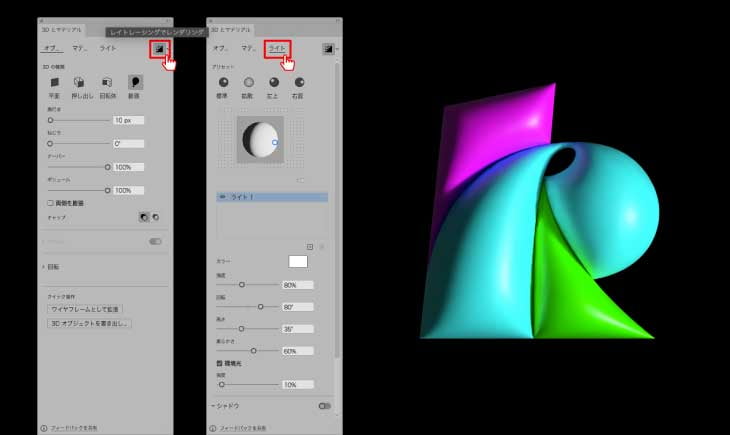
Task: Toggle the 環境光 (Ambient Light) checkbox
Action: 220,364
